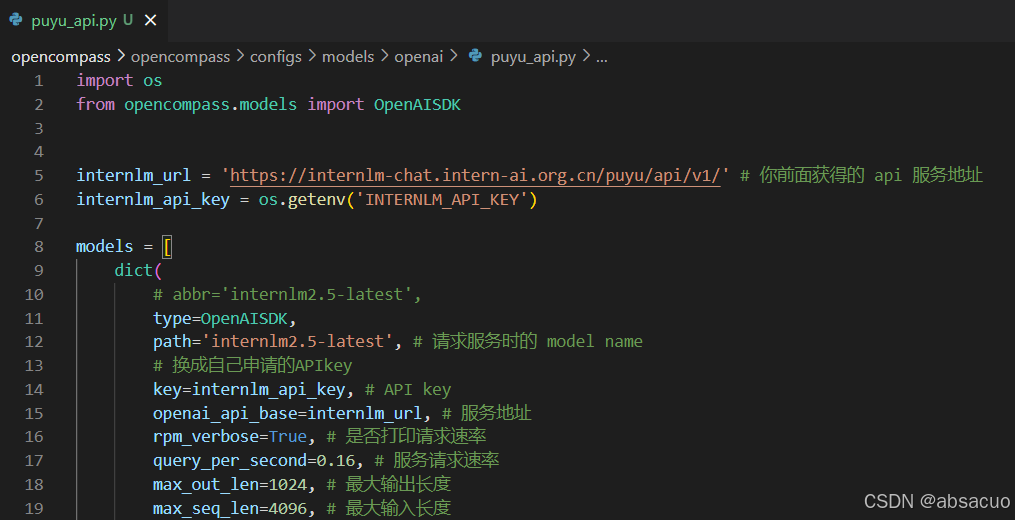Click type=OpenAISDK on line 11
1015x520 pixels.
pyautogui.click(x=225, y=318)
